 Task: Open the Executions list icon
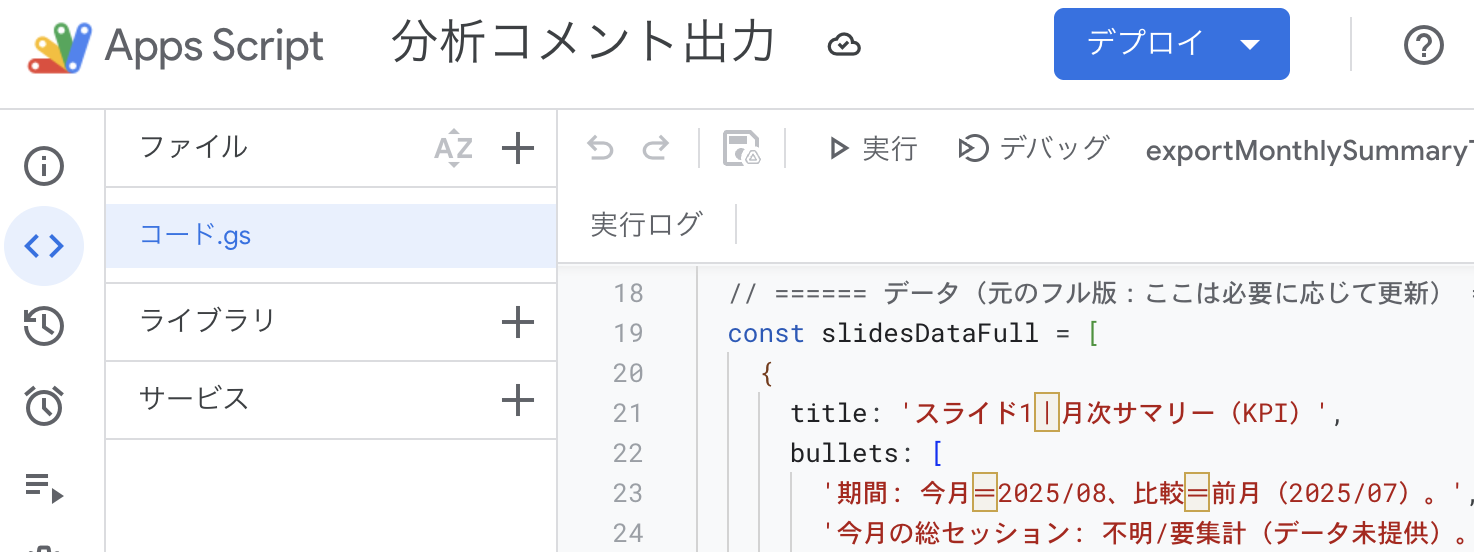44,487
